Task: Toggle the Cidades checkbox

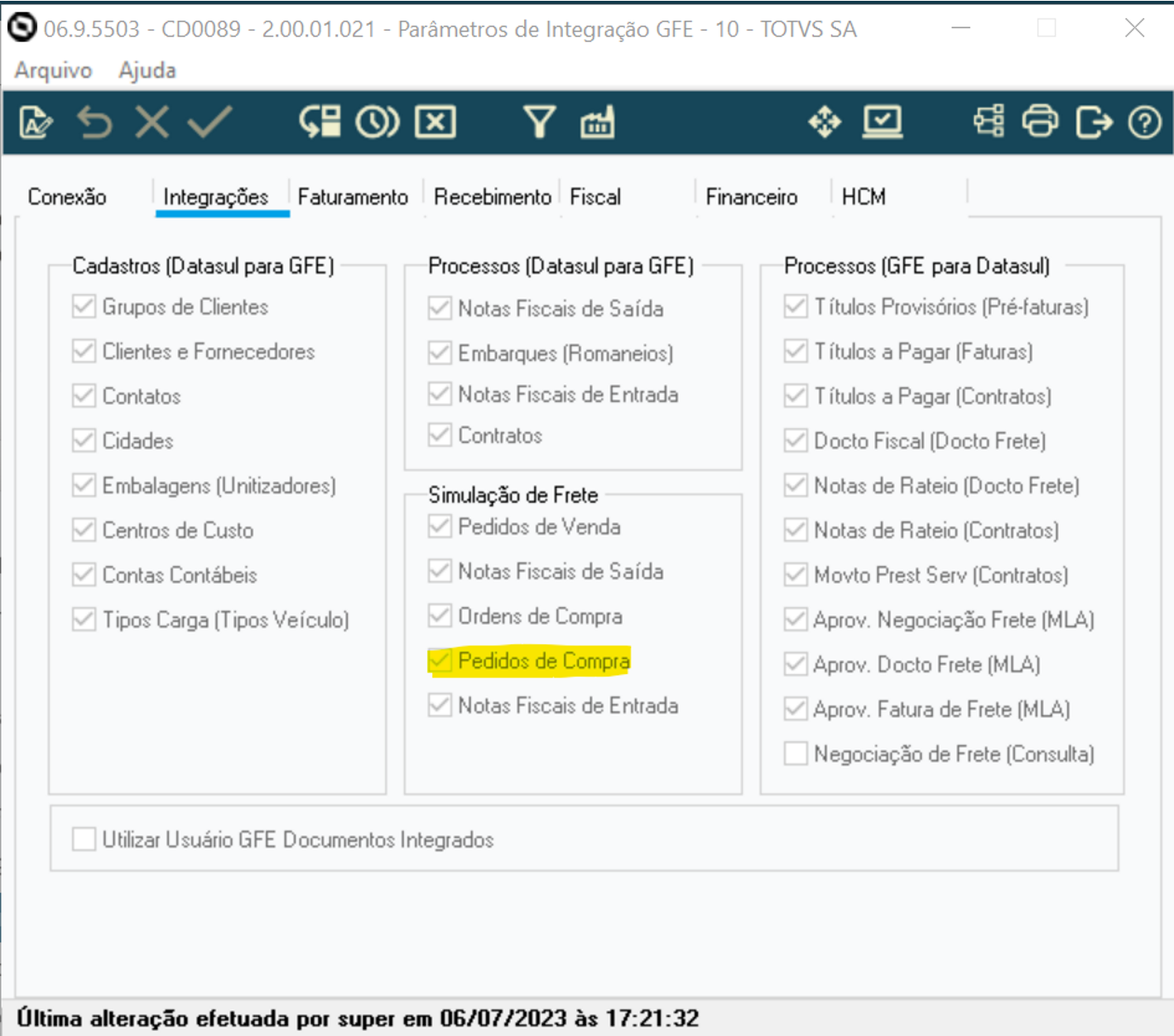Action: (84, 441)
